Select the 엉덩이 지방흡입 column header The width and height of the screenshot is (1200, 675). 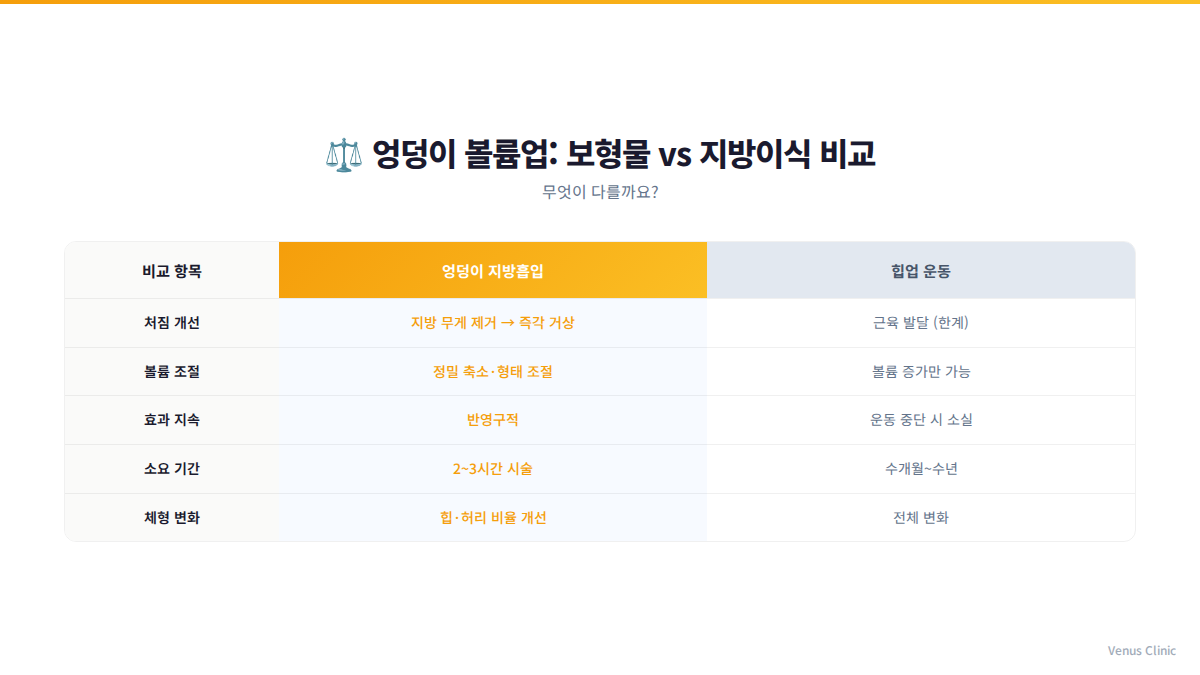click(x=493, y=270)
